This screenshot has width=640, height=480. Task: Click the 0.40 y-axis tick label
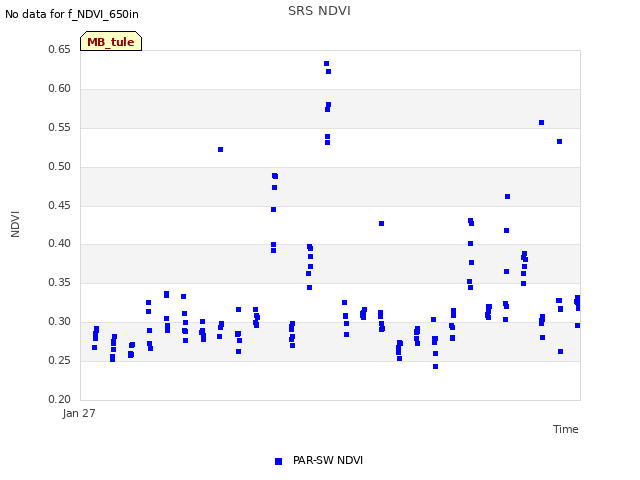coord(59,244)
